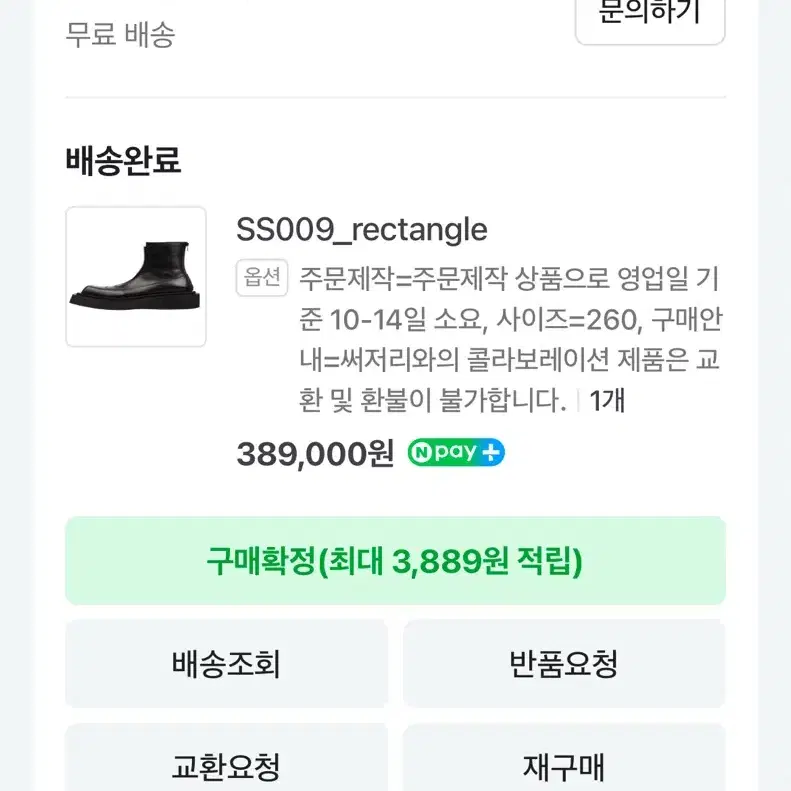Open the SS009_rectangle product title
Image resolution: width=791 pixels, height=791 pixels.
[361, 230]
